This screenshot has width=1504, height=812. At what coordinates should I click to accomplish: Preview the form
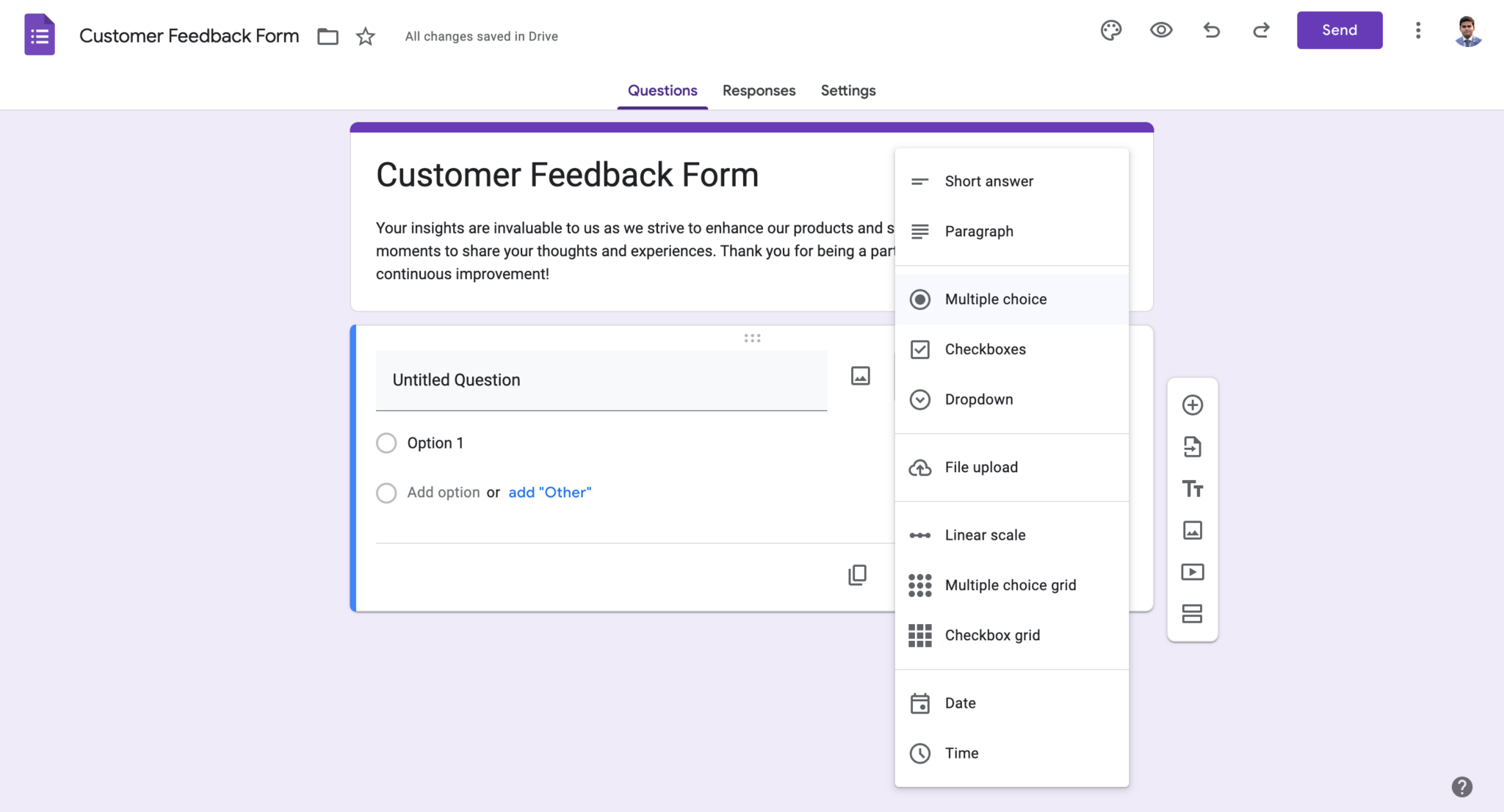(1160, 30)
